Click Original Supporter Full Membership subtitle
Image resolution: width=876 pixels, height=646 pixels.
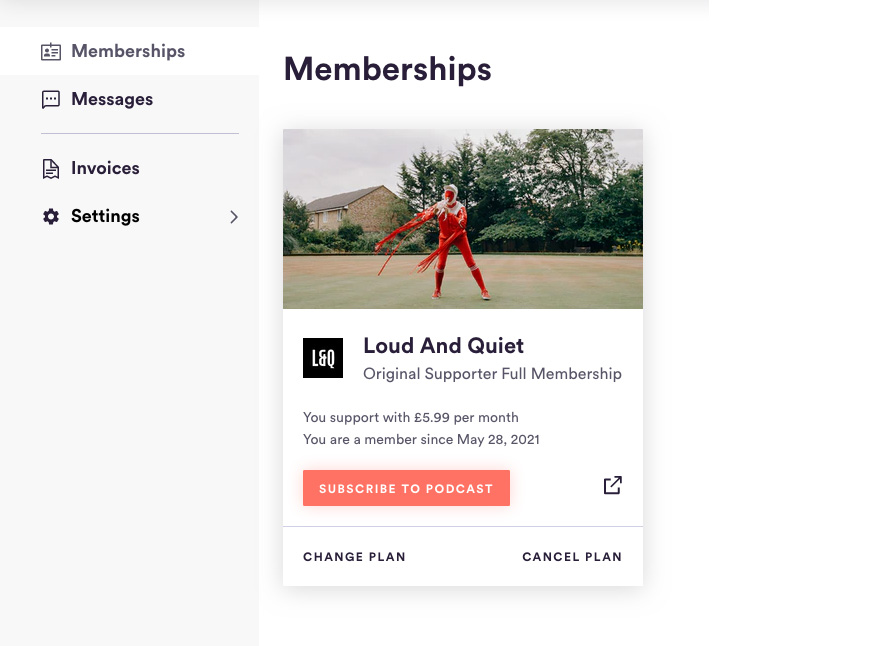(x=492, y=373)
